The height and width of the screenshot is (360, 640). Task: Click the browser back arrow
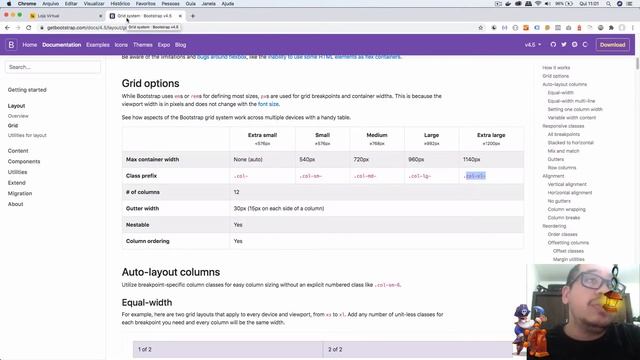coord(7,27)
